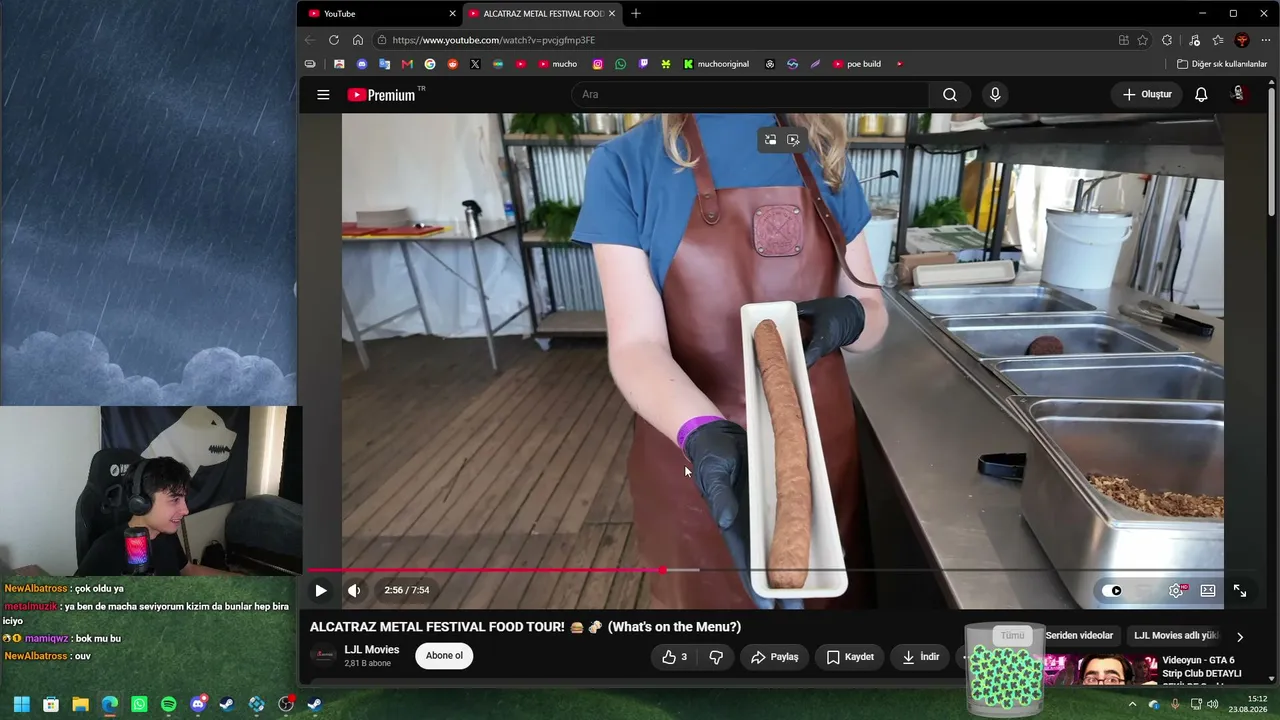
Task: Open the Twitch bookmark
Action: [643, 64]
